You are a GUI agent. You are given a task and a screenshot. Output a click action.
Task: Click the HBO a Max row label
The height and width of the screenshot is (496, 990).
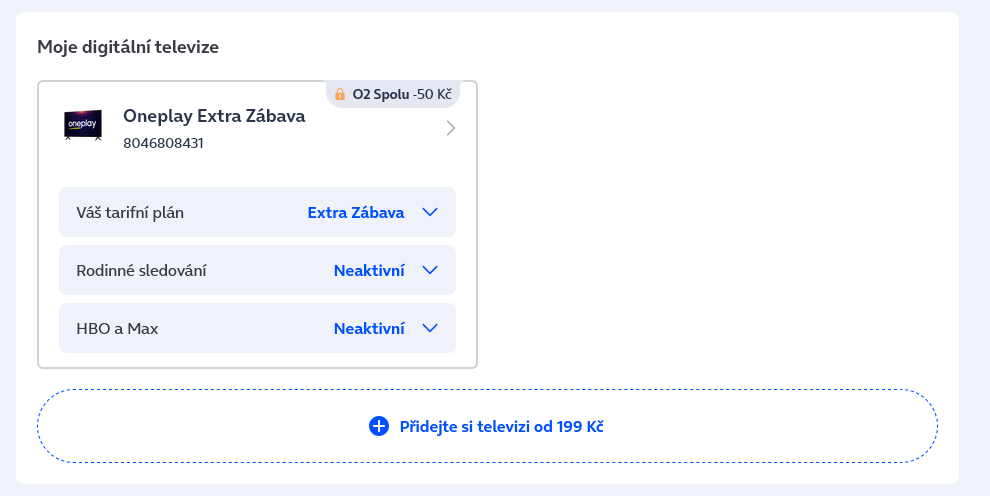coord(117,328)
